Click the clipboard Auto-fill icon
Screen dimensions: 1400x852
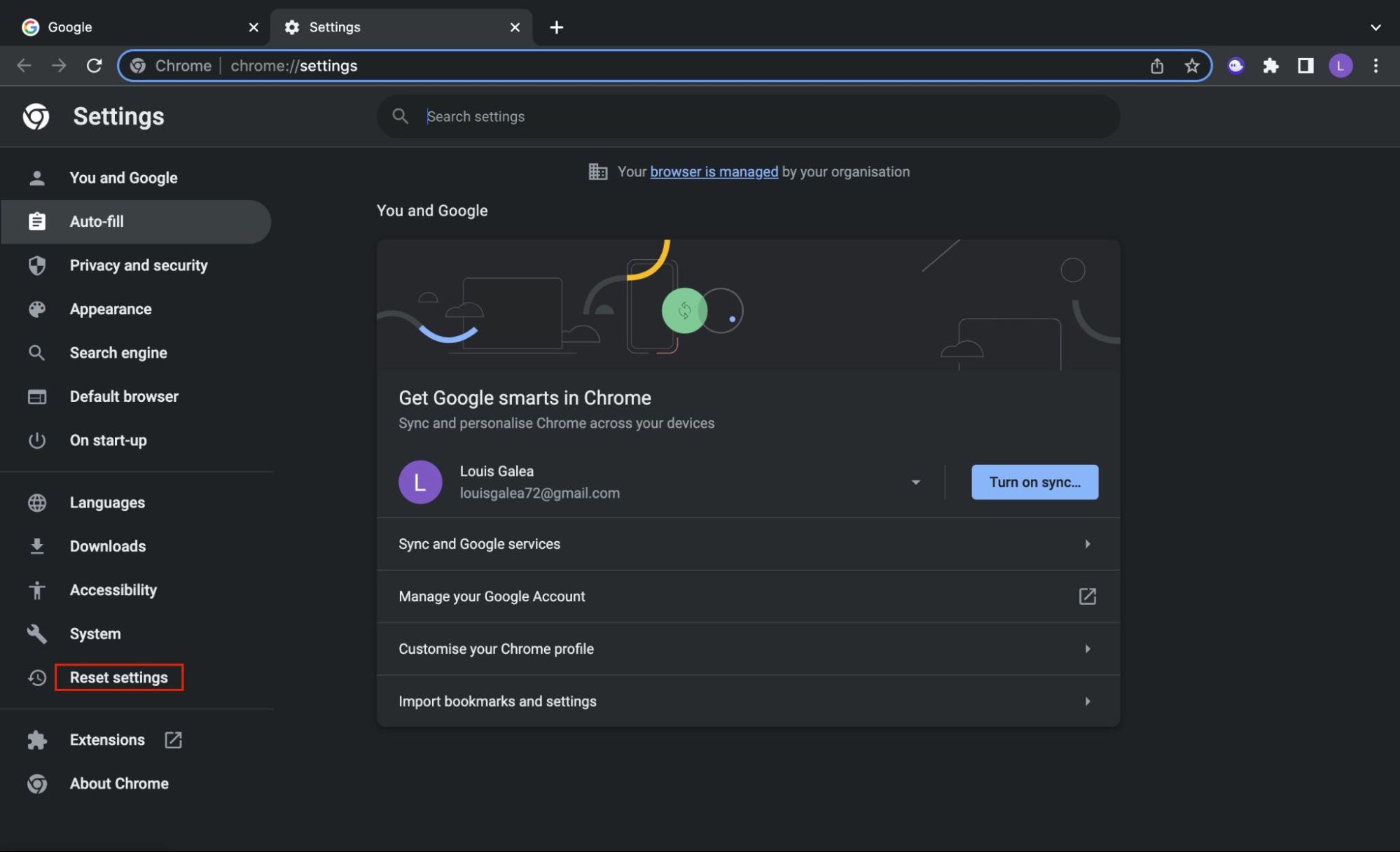(37, 221)
